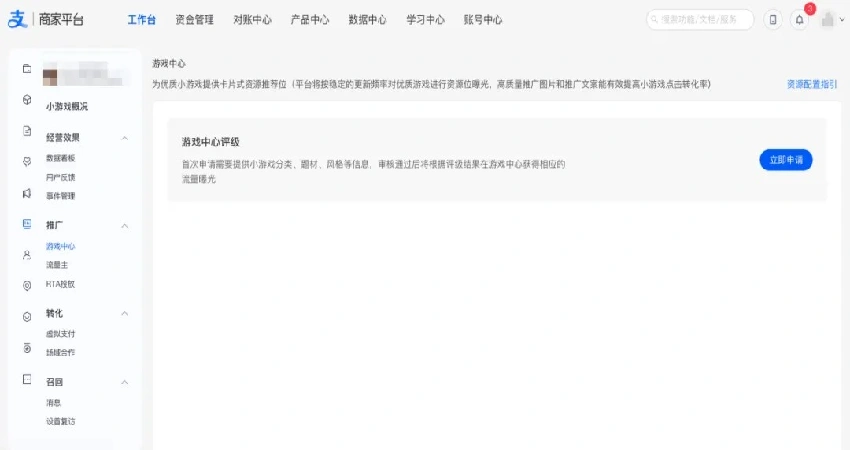Collapse the 转化 section
The image size is (850, 450).
click(x=125, y=314)
